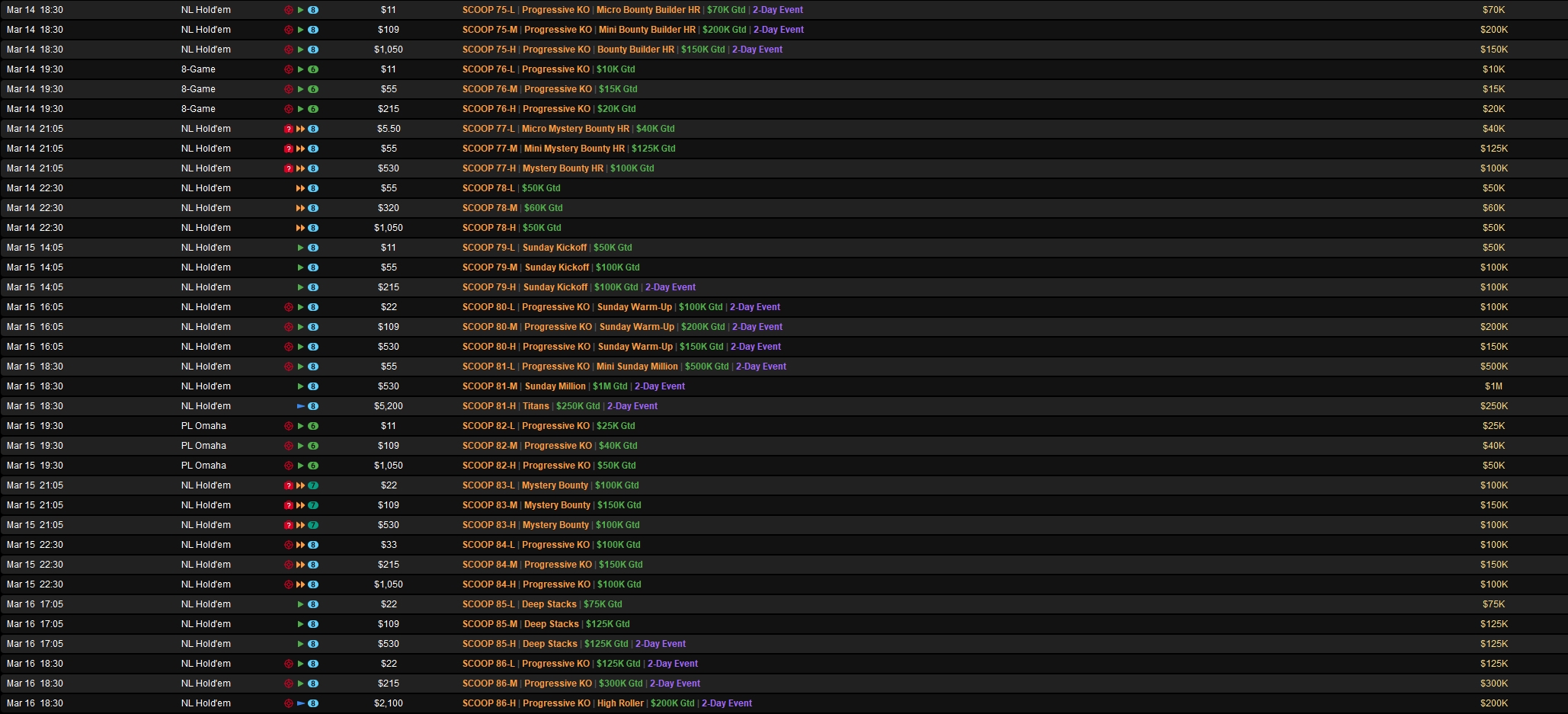This screenshot has height=714, width=1568.
Task: Click the blue slow-speed icon on SCOOP 81-H Titans
Action: (x=301, y=406)
